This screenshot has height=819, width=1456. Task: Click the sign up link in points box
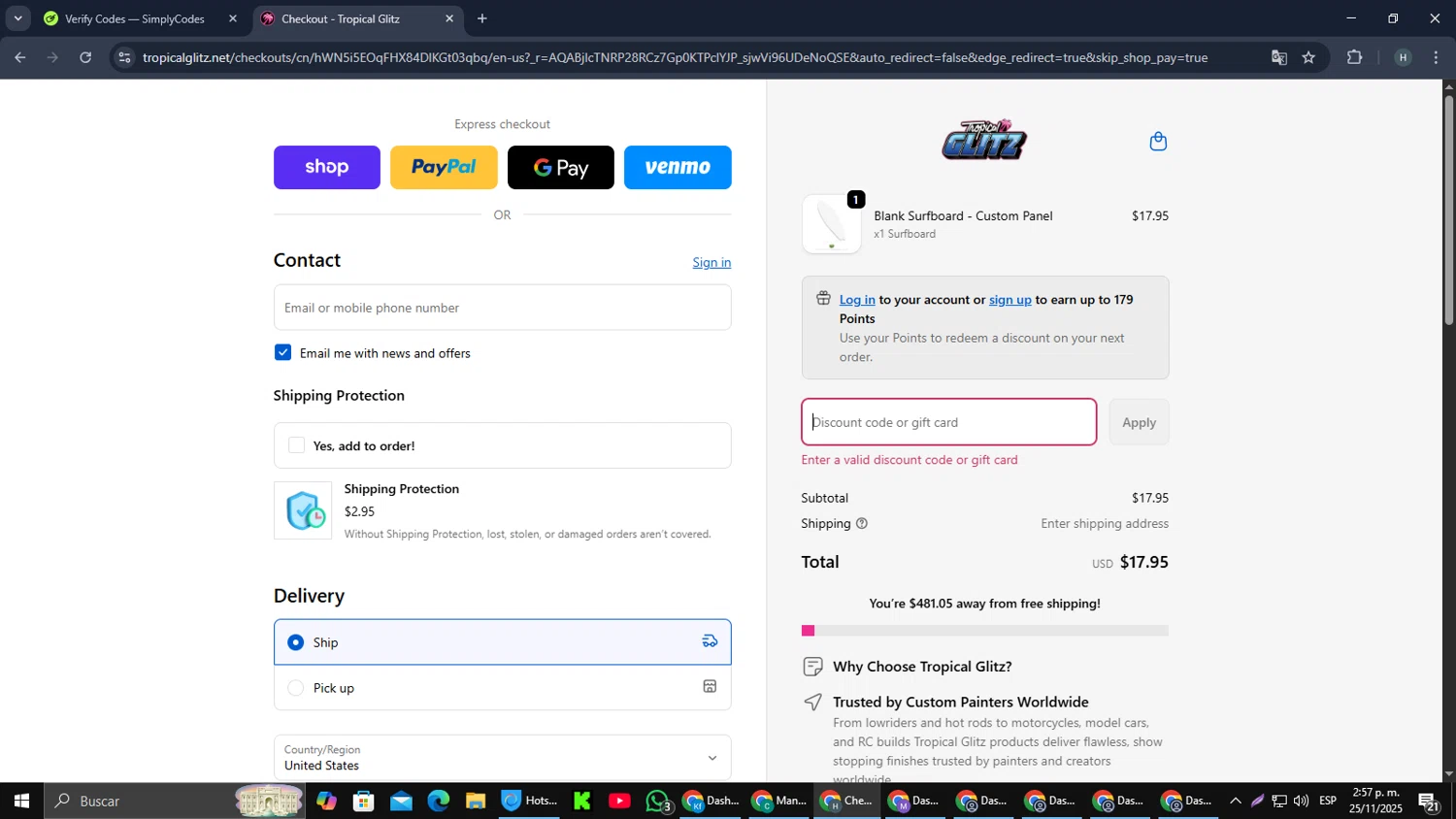click(1009, 300)
